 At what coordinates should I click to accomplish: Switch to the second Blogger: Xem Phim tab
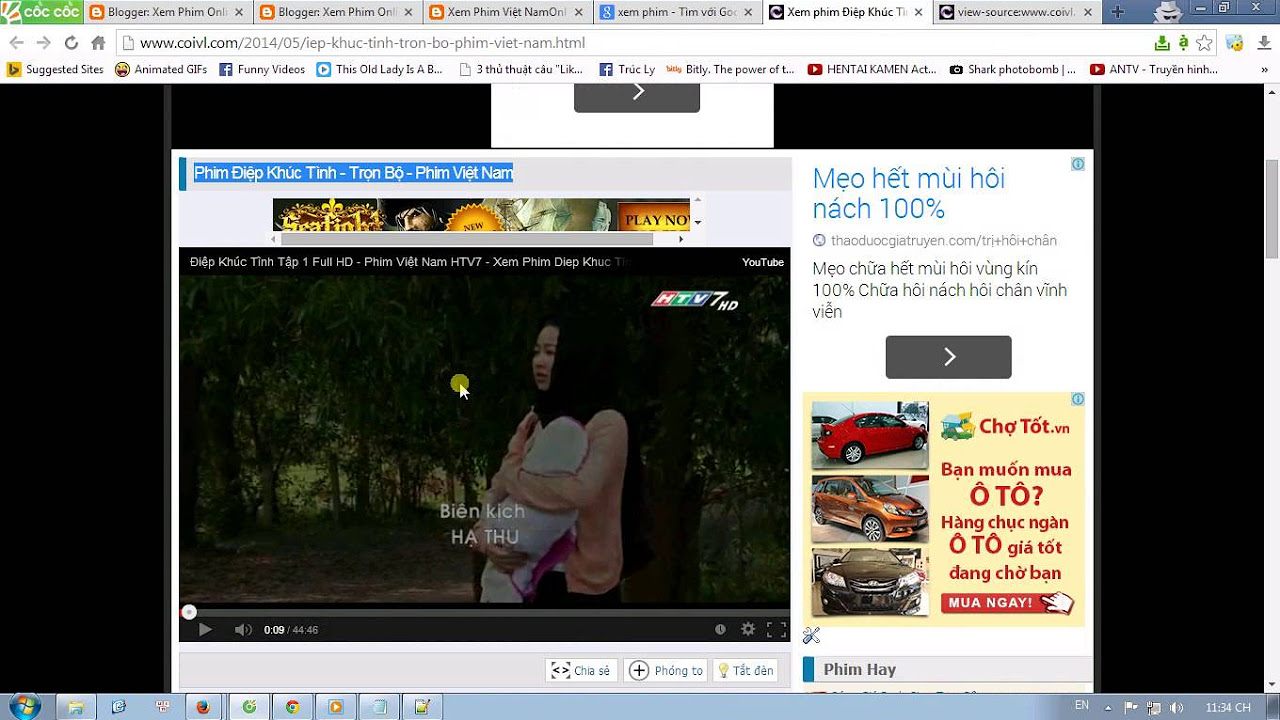[x=336, y=12]
